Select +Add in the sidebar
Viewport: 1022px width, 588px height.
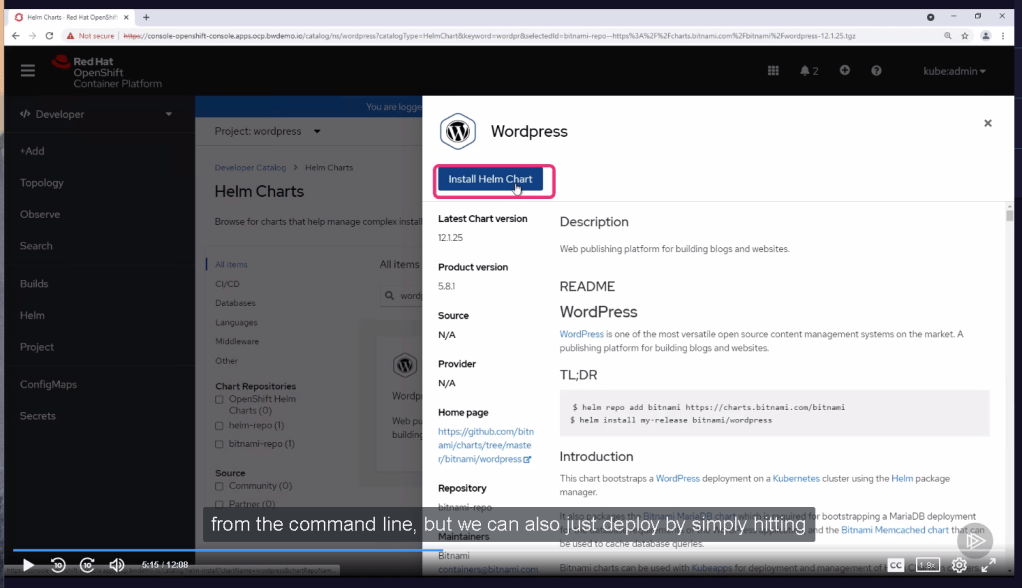click(x=32, y=151)
